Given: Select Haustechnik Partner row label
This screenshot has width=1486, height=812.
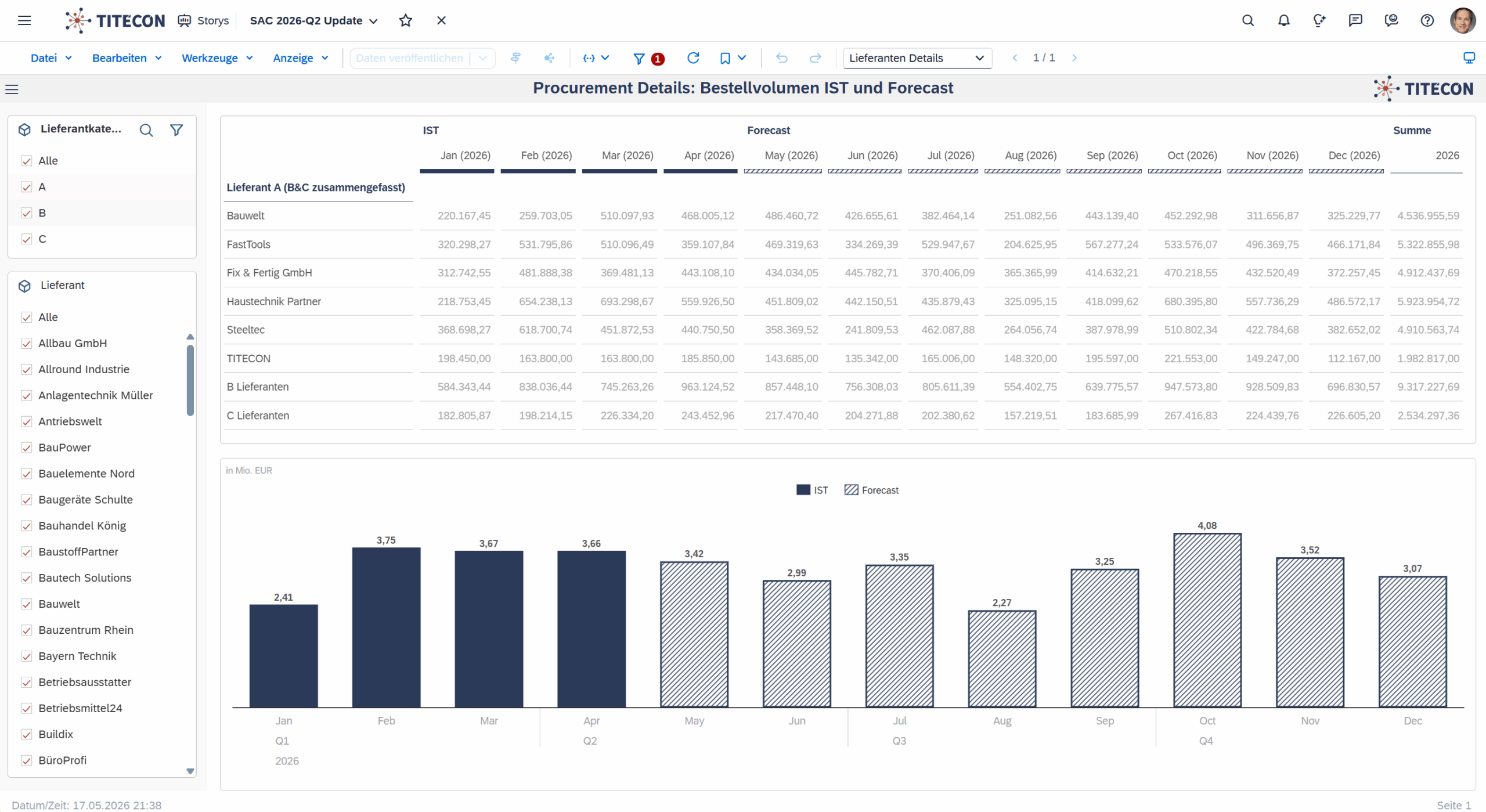Looking at the screenshot, I should pyautogui.click(x=273, y=302).
